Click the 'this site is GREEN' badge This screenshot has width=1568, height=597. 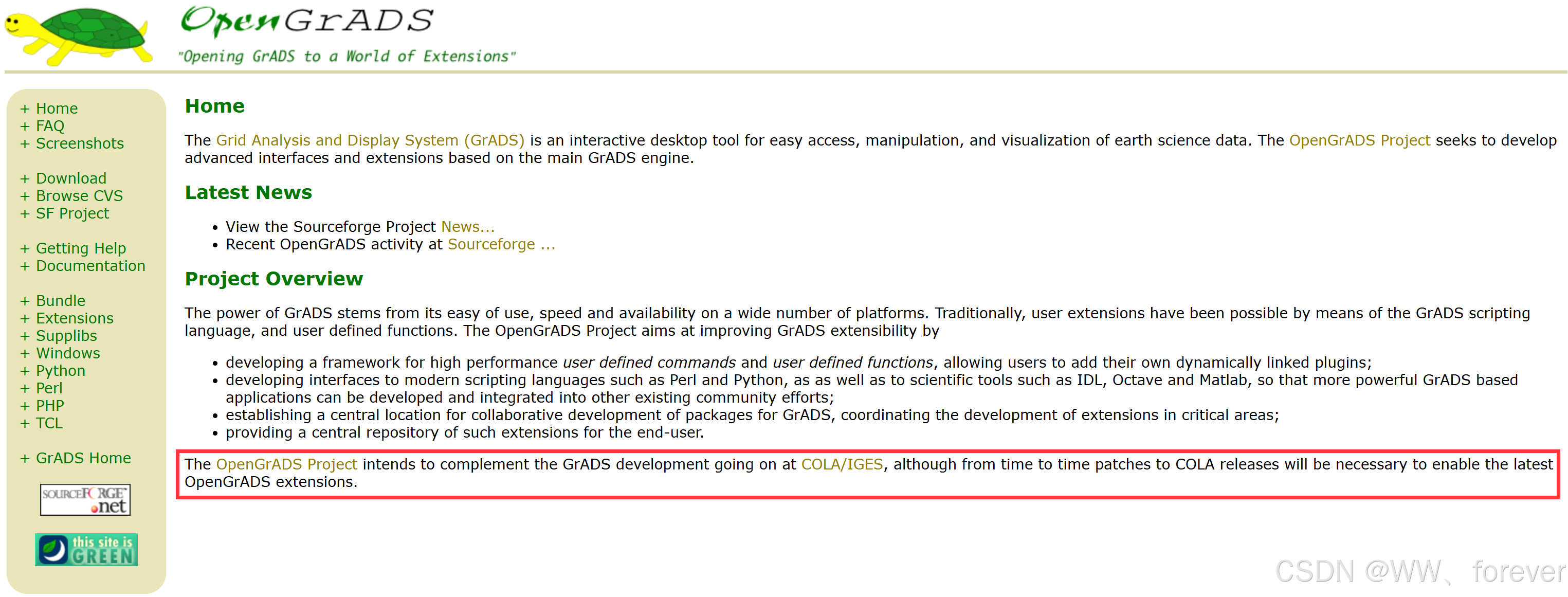coord(86,550)
